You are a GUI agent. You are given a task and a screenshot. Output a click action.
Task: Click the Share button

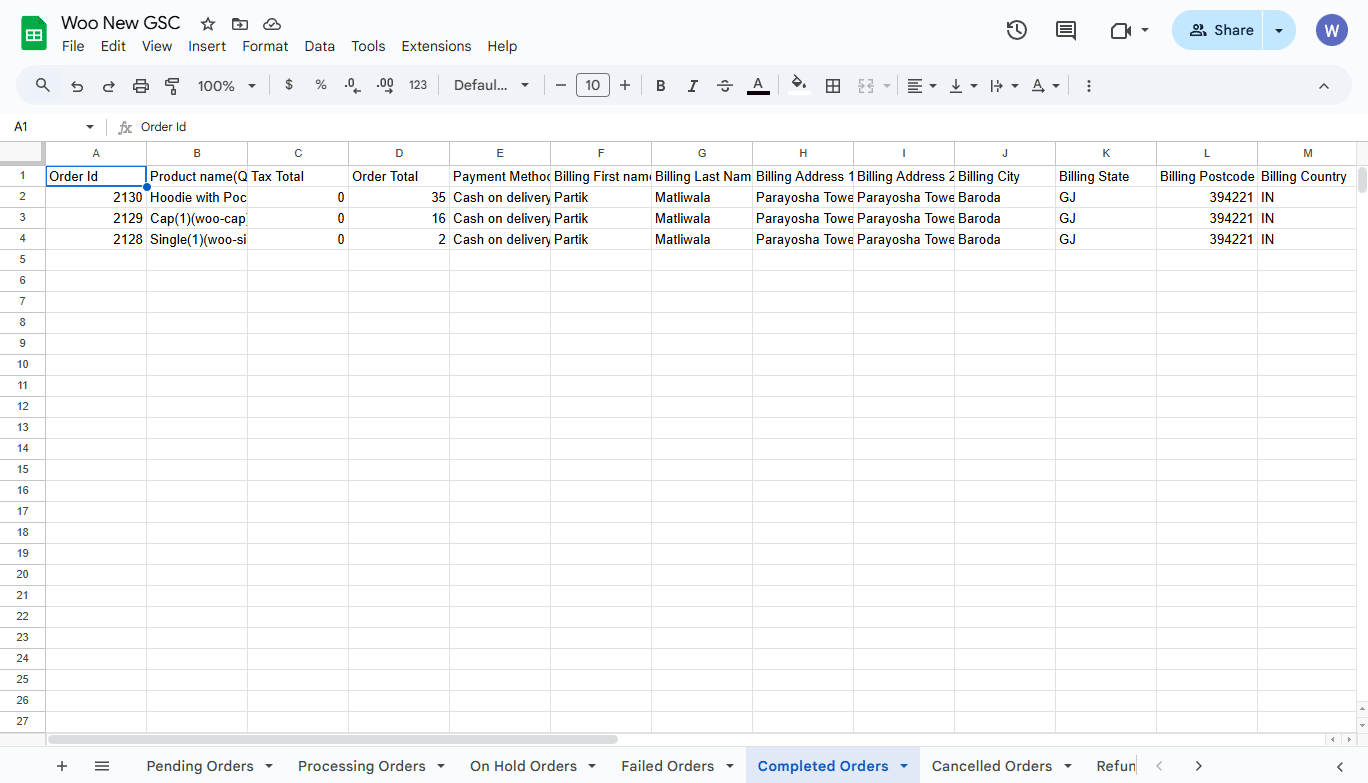(x=1220, y=30)
